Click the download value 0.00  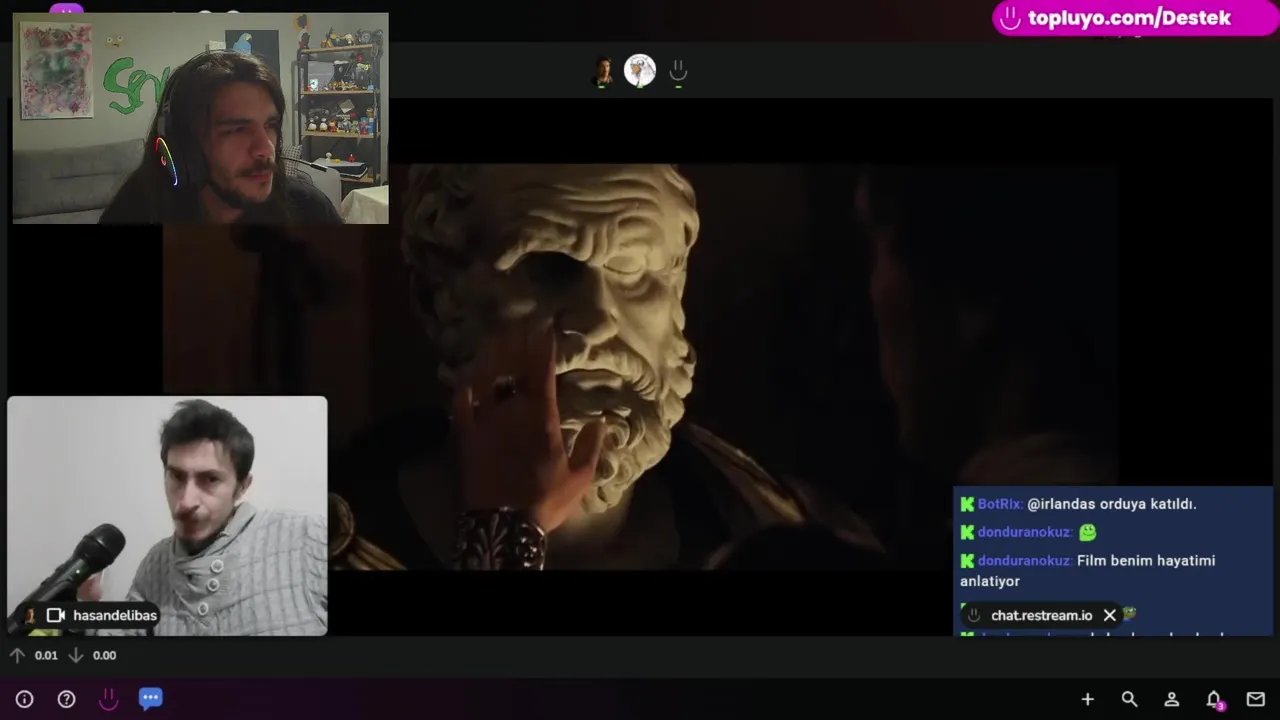(x=104, y=656)
